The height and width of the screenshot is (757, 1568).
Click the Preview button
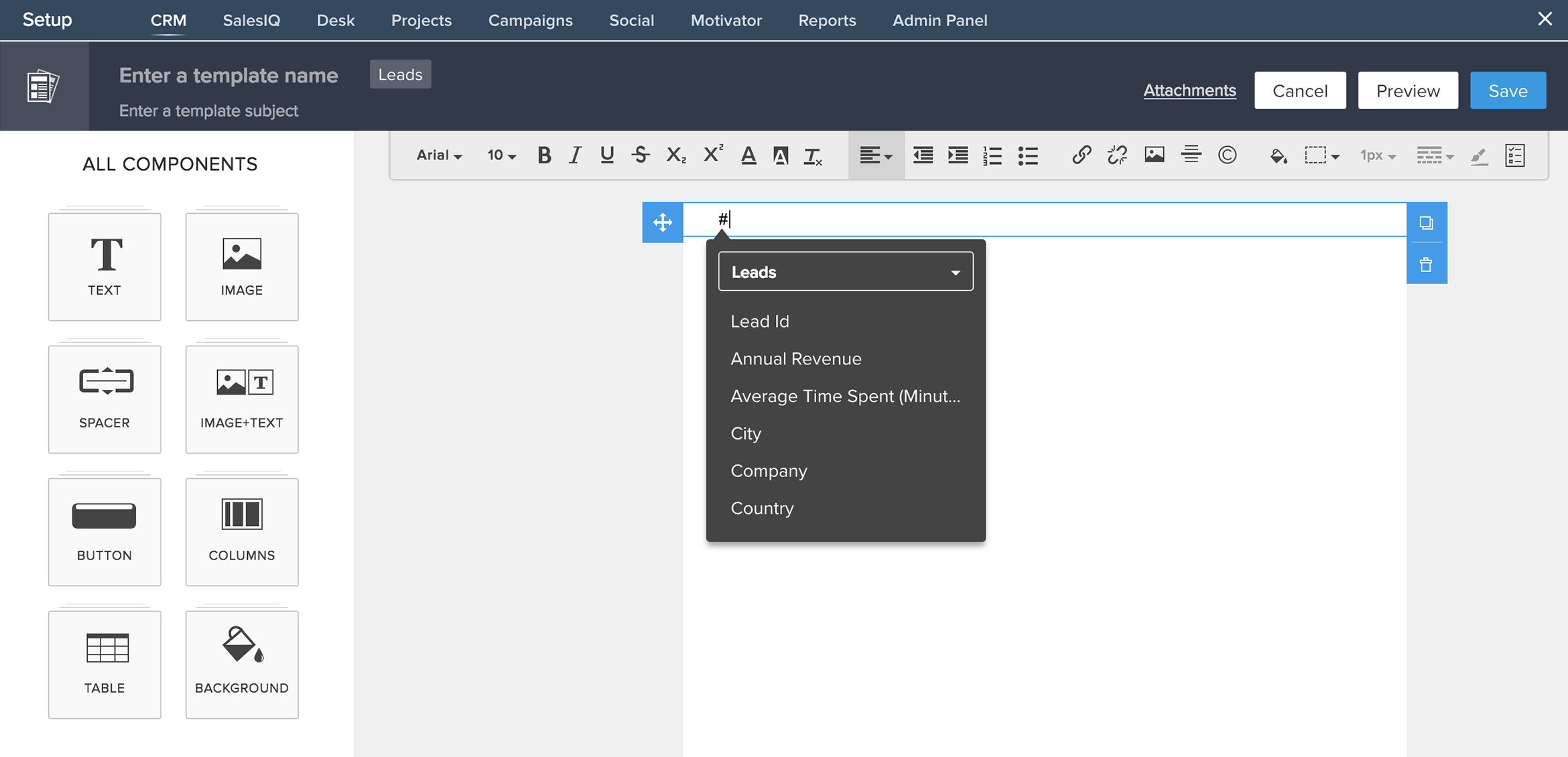(1407, 90)
